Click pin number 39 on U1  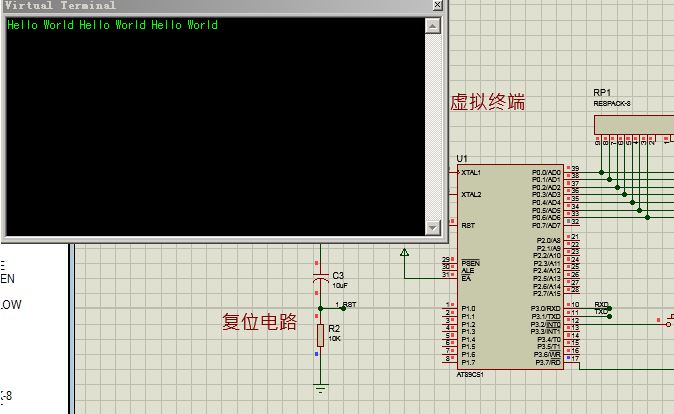coord(575,169)
